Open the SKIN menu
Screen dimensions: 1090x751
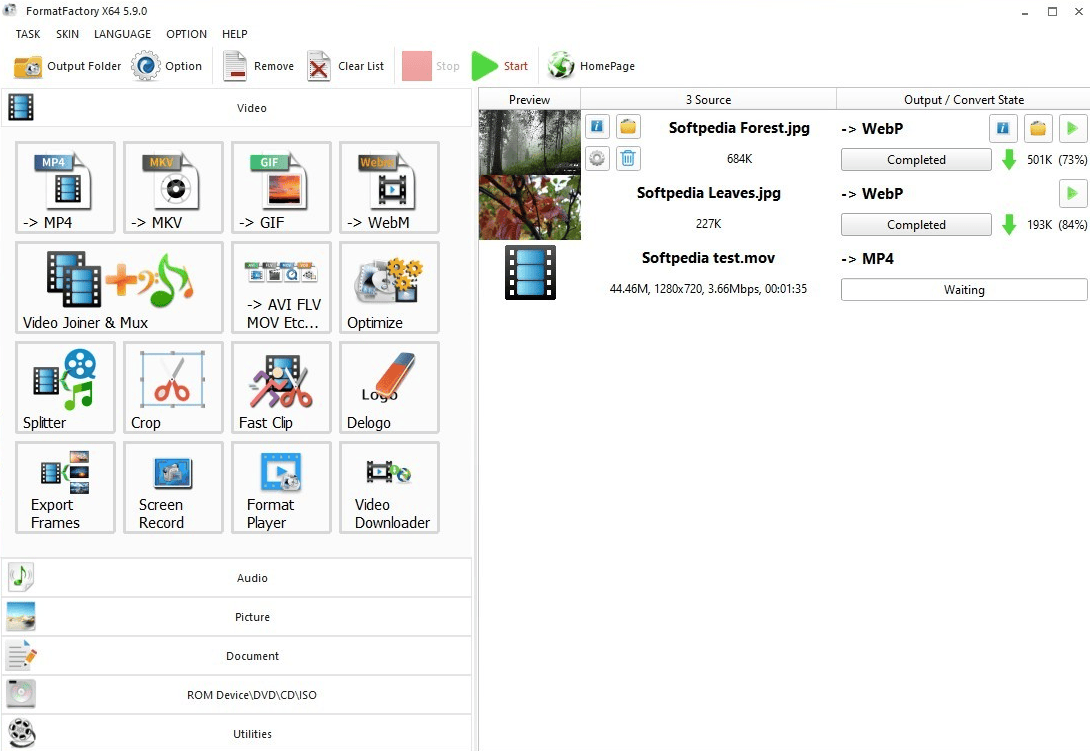tap(67, 34)
